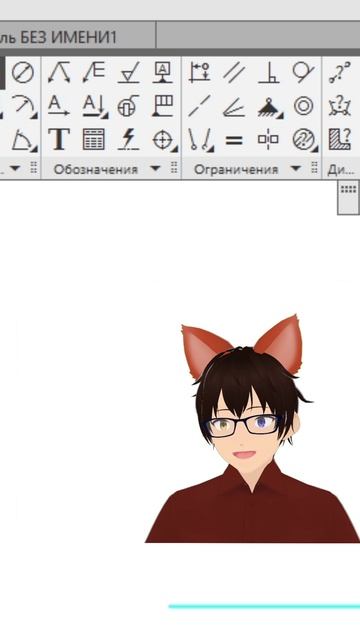Grab the Ограничения panel grip handle
Image resolution: width=360 pixels, height=640 pixels.
coord(314,167)
